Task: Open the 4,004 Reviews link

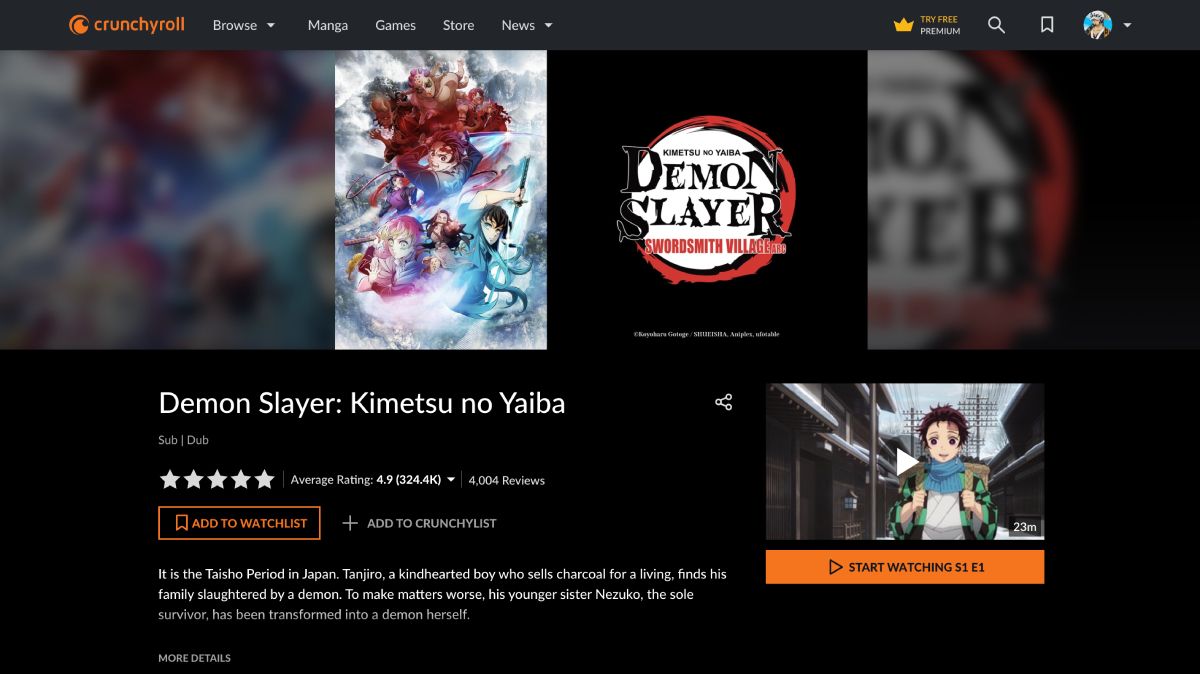Action: (507, 480)
